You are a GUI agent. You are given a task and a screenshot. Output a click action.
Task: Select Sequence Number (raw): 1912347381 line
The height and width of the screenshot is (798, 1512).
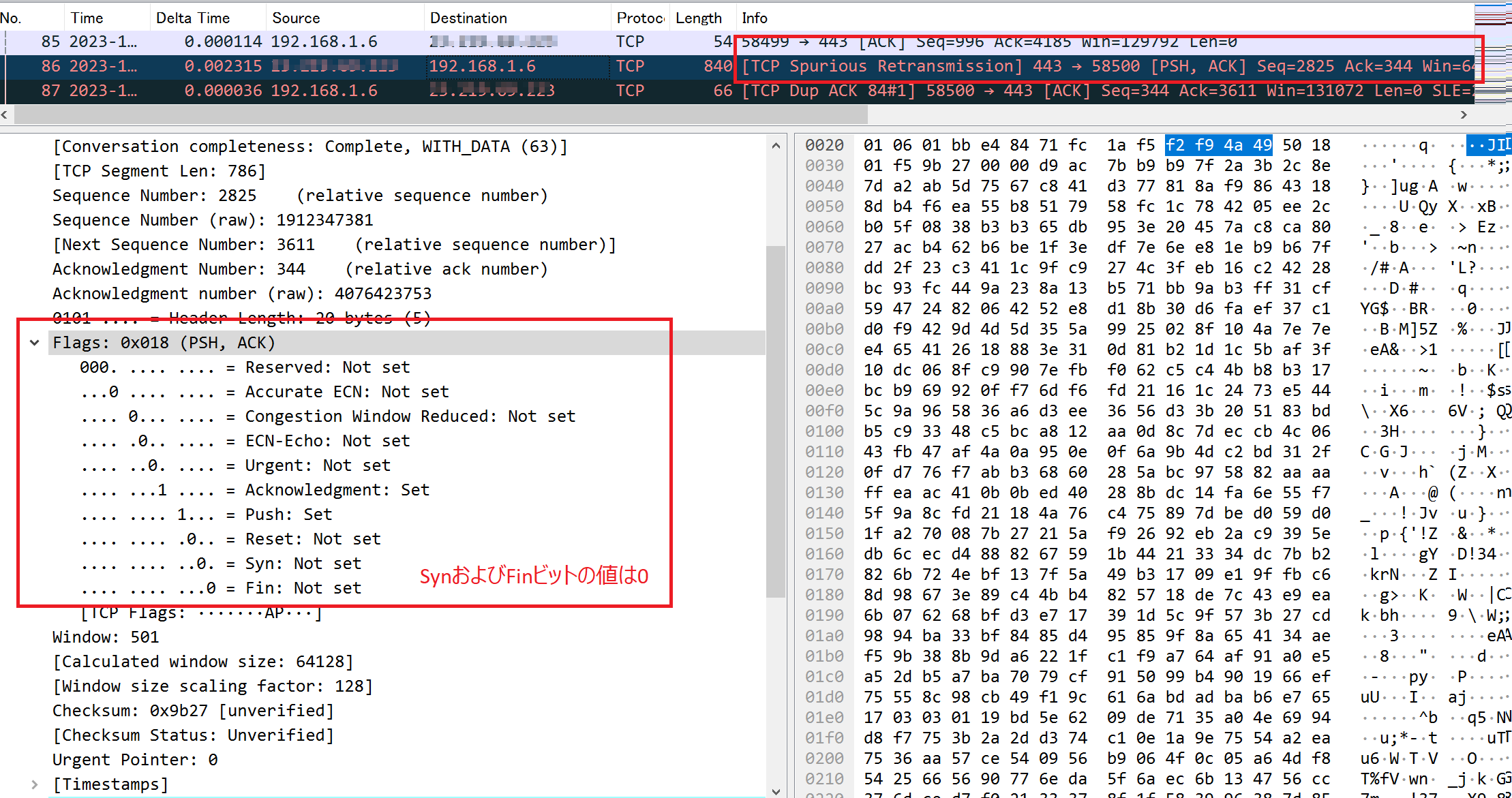point(213,220)
